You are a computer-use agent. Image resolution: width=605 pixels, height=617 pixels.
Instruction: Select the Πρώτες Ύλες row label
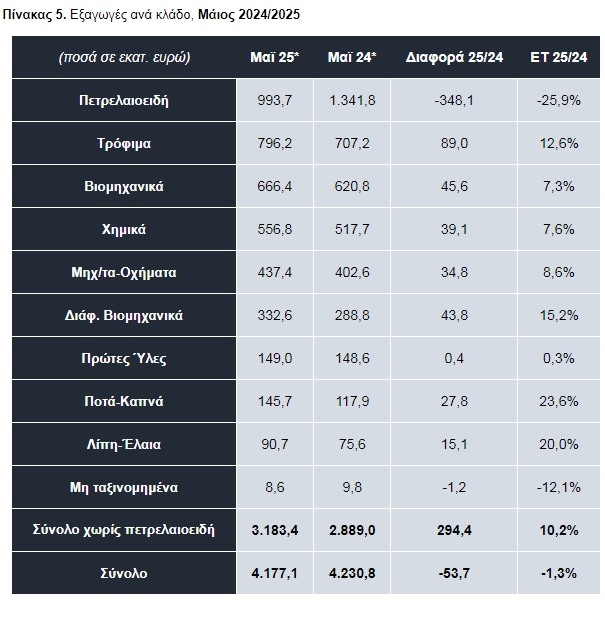[124, 358]
